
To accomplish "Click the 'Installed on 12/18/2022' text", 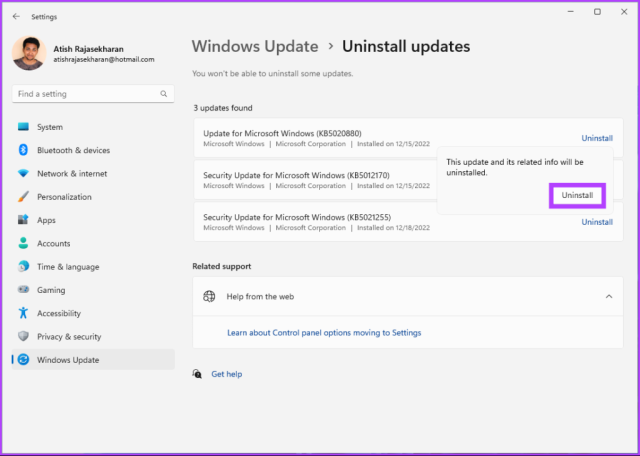I will click(x=393, y=228).
